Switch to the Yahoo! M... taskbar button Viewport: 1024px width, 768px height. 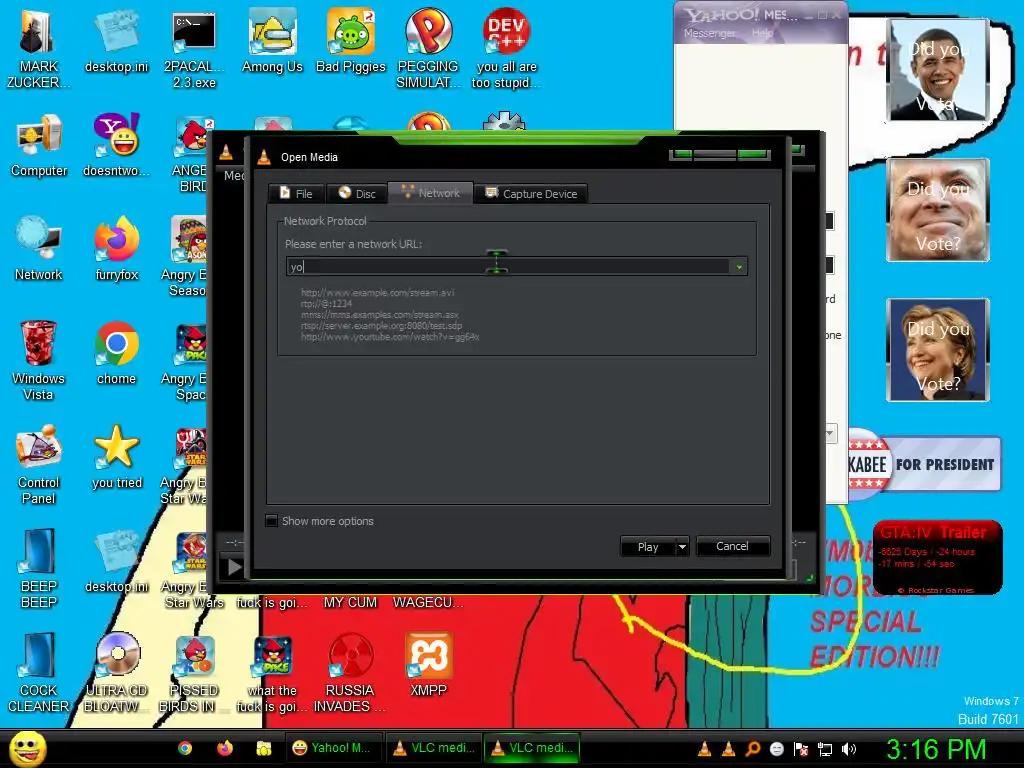click(x=333, y=748)
